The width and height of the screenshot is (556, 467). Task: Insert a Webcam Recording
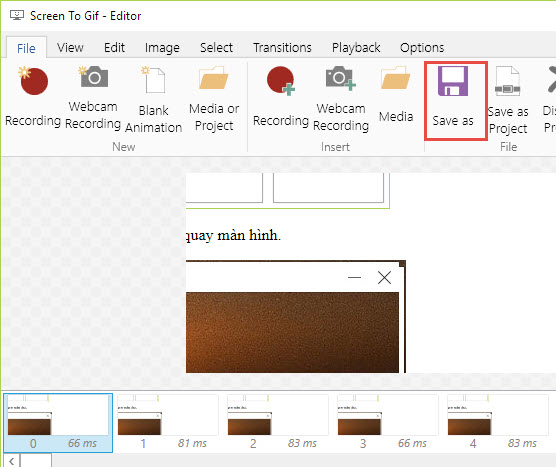341,99
